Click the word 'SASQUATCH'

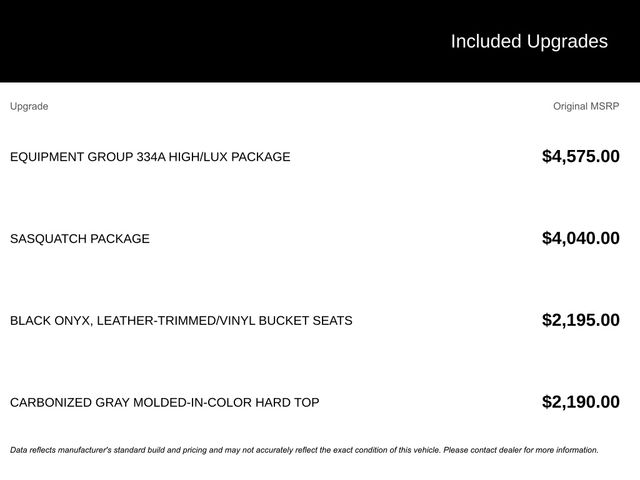coord(48,238)
